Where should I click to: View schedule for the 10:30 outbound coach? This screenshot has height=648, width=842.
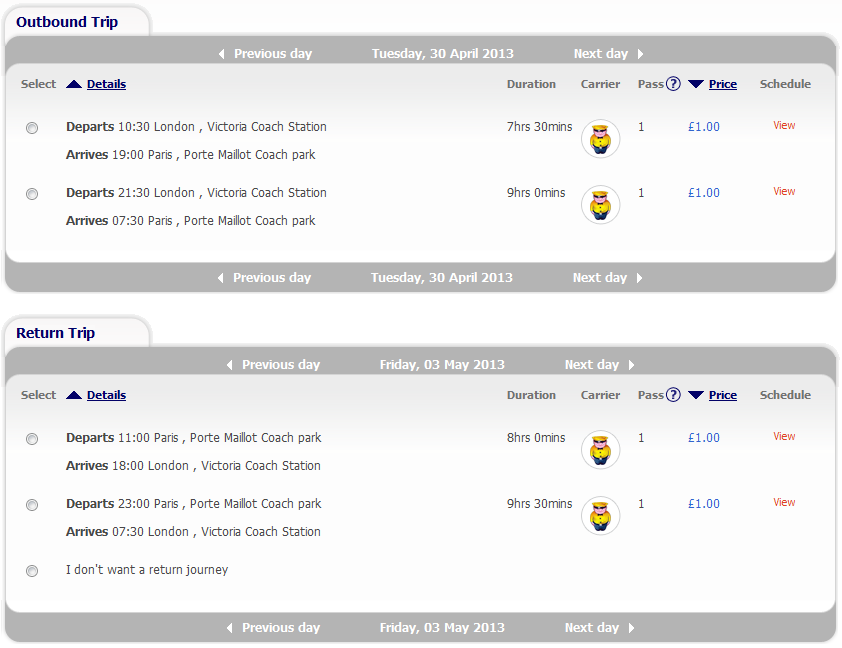784,126
